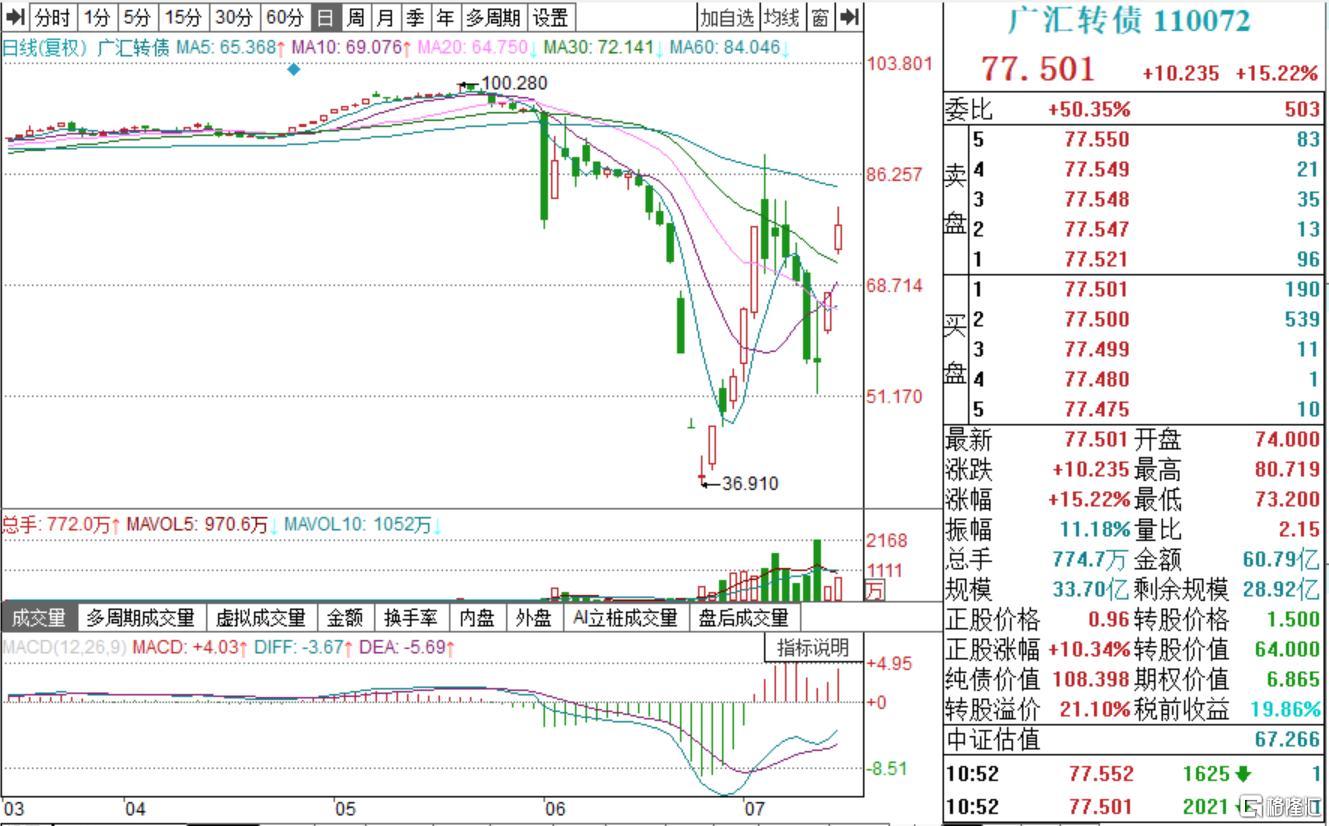This screenshot has width=1329, height=826.
Task: Click sell level 5 price 77.550
Action: tap(1097, 139)
